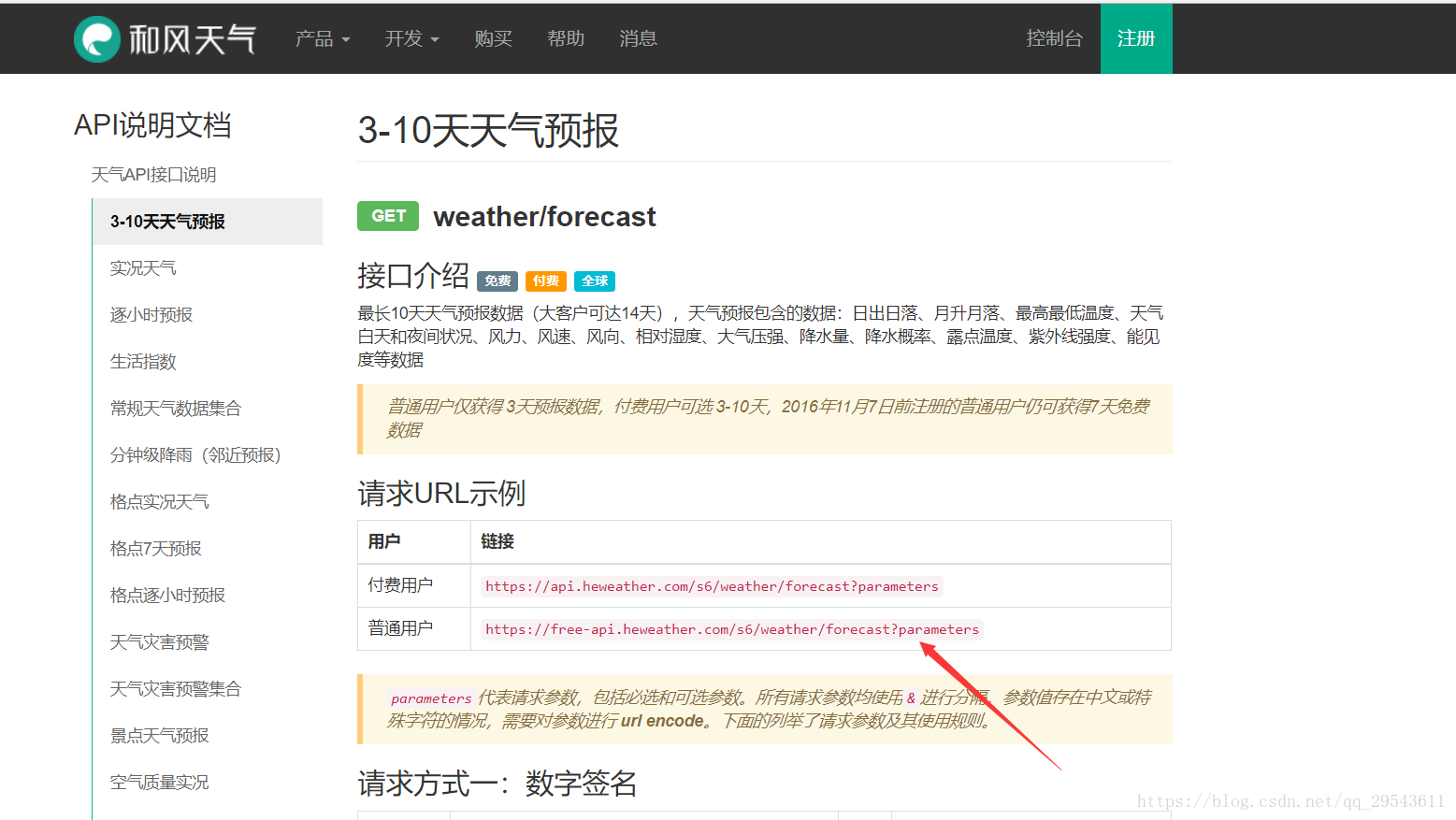Open 天气灾害预警集合 in sidebar
This screenshot has width=1456, height=820.
(x=176, y=689)
